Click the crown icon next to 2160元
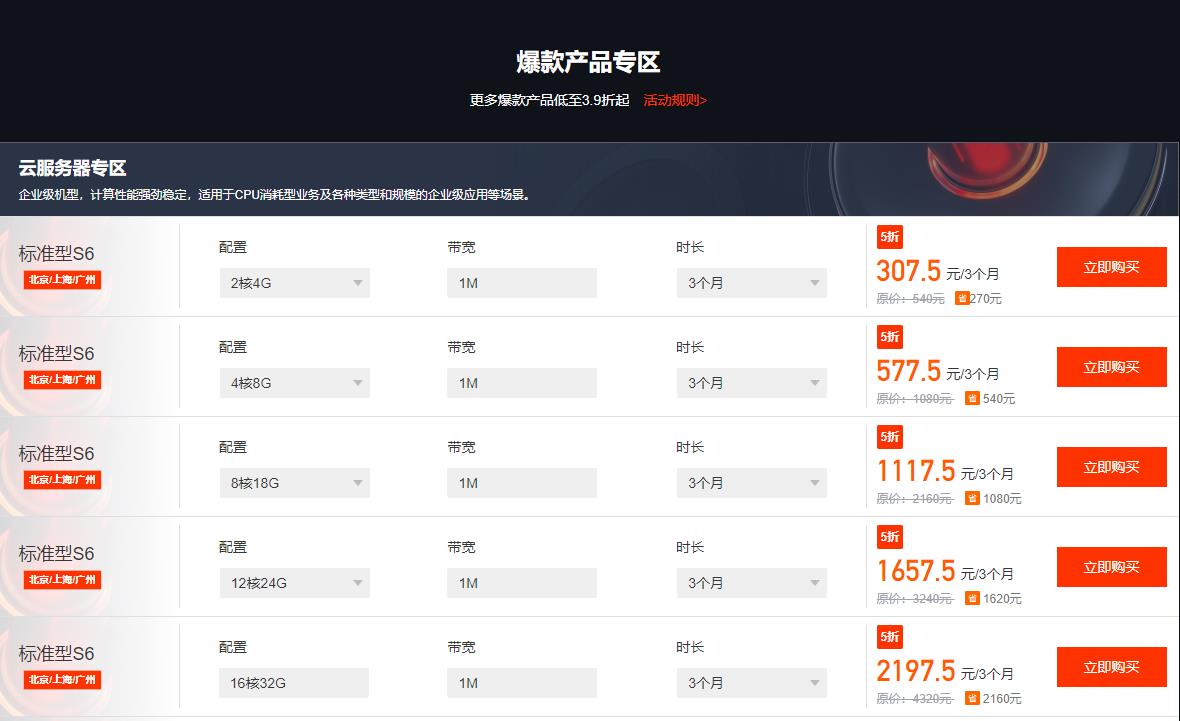 click(972, 699)
